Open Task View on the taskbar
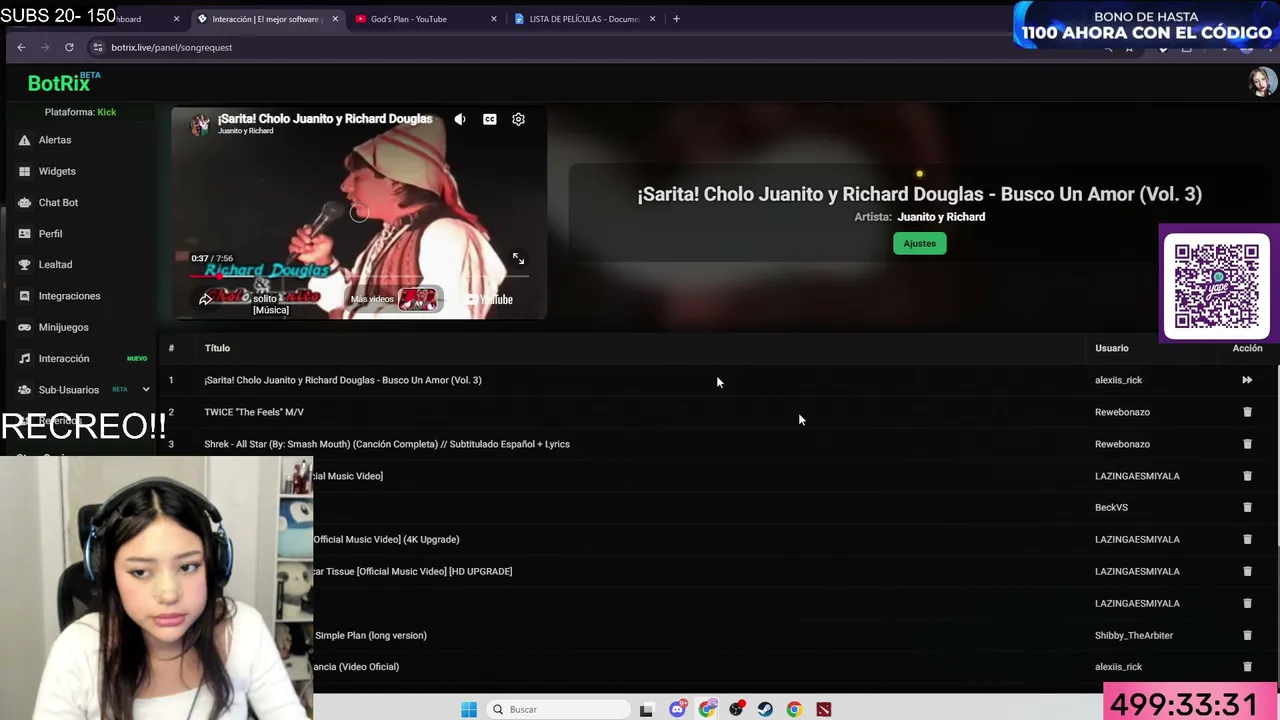The height and width of the screenshot is (720, 1280). [x=646, y=710]
